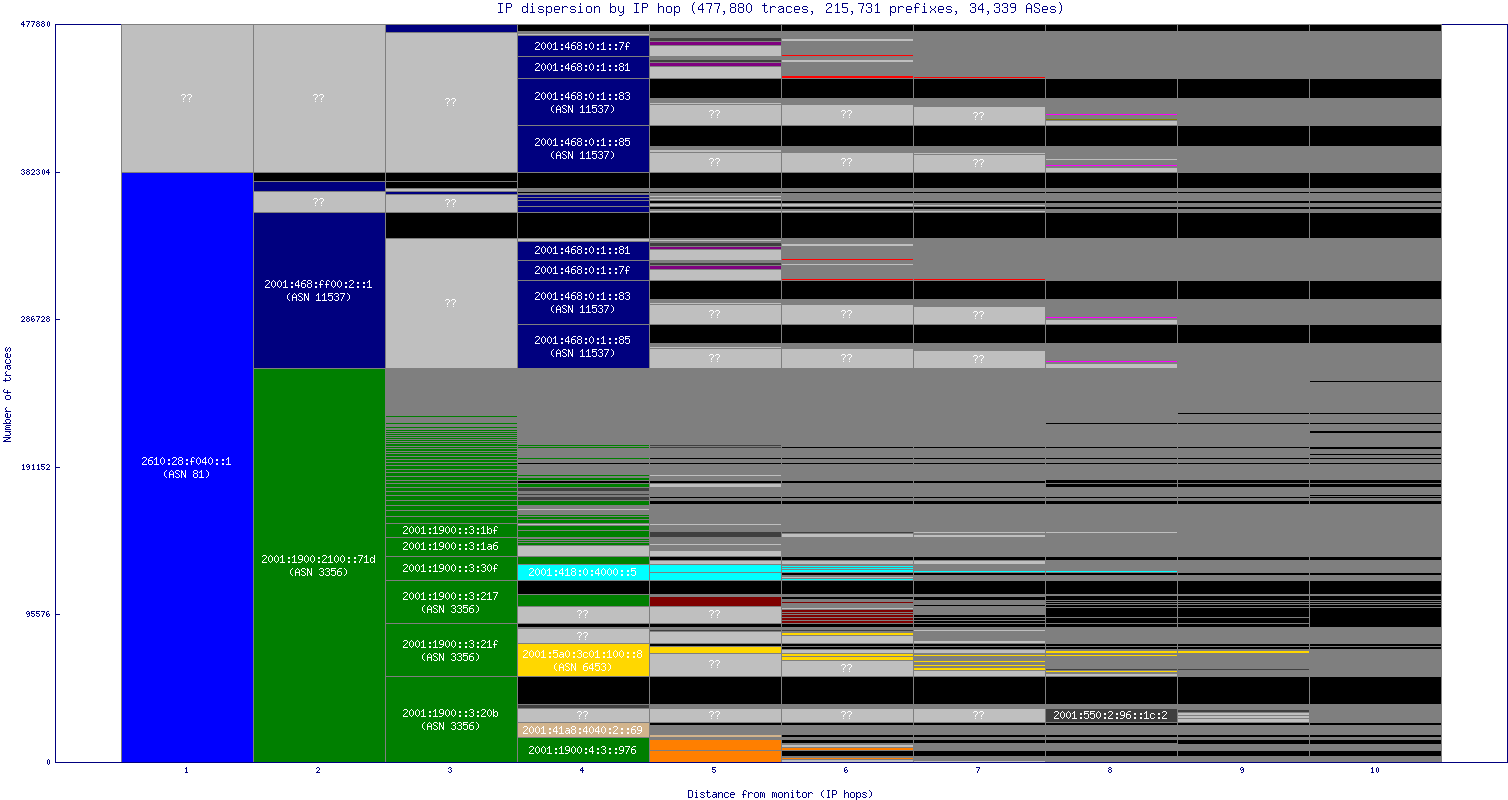Click the x-axis tick label 5
This screenshot has height=800, width=1508.
[x=715, y=771]
